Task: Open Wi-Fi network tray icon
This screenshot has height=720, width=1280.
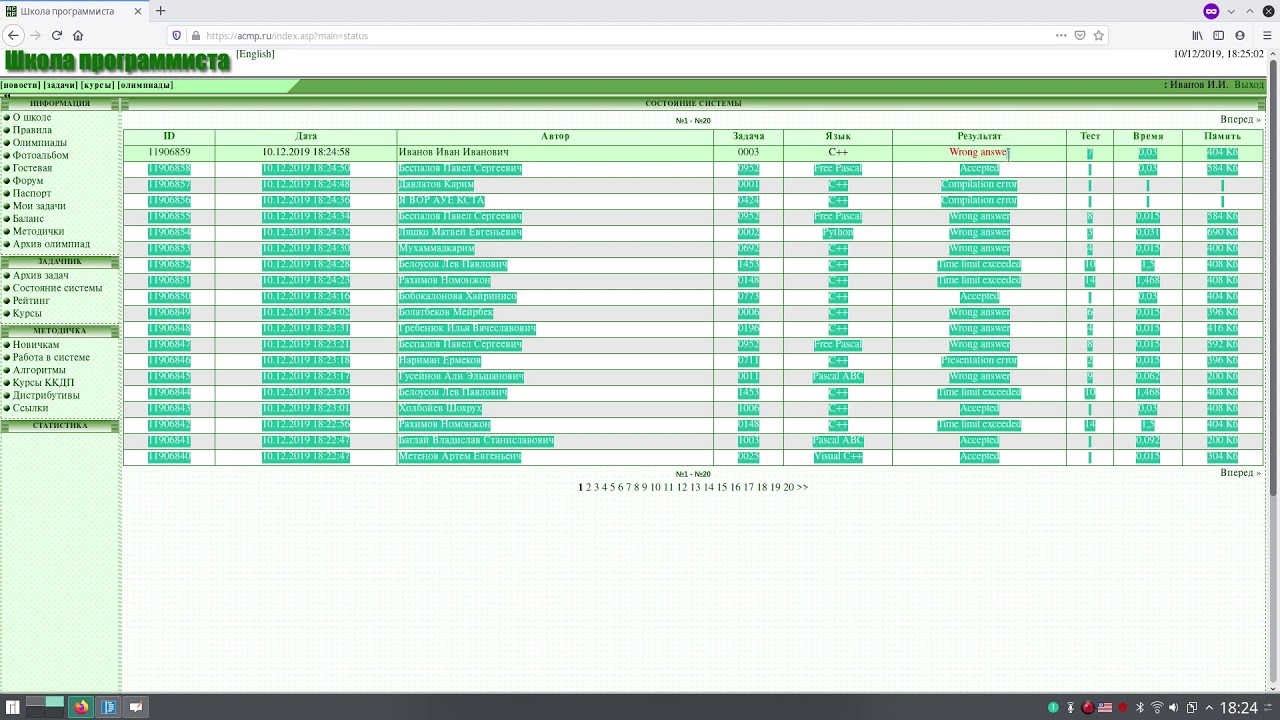Action: (x=1157, y=708)
